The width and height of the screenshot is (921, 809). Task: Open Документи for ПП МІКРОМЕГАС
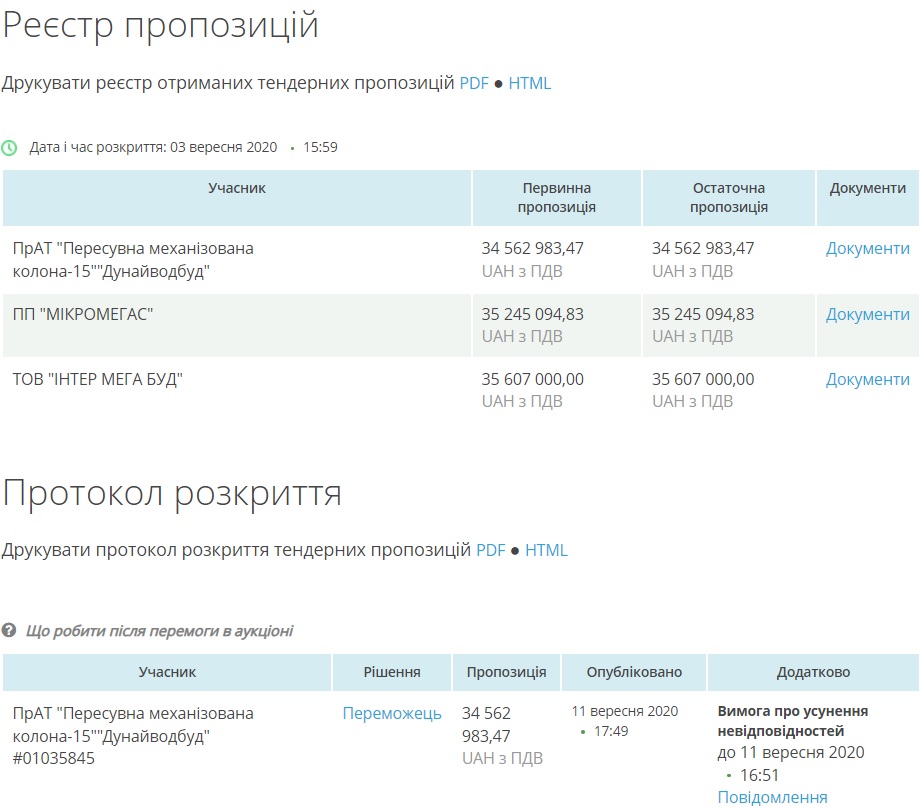click(x=868, y=314)
